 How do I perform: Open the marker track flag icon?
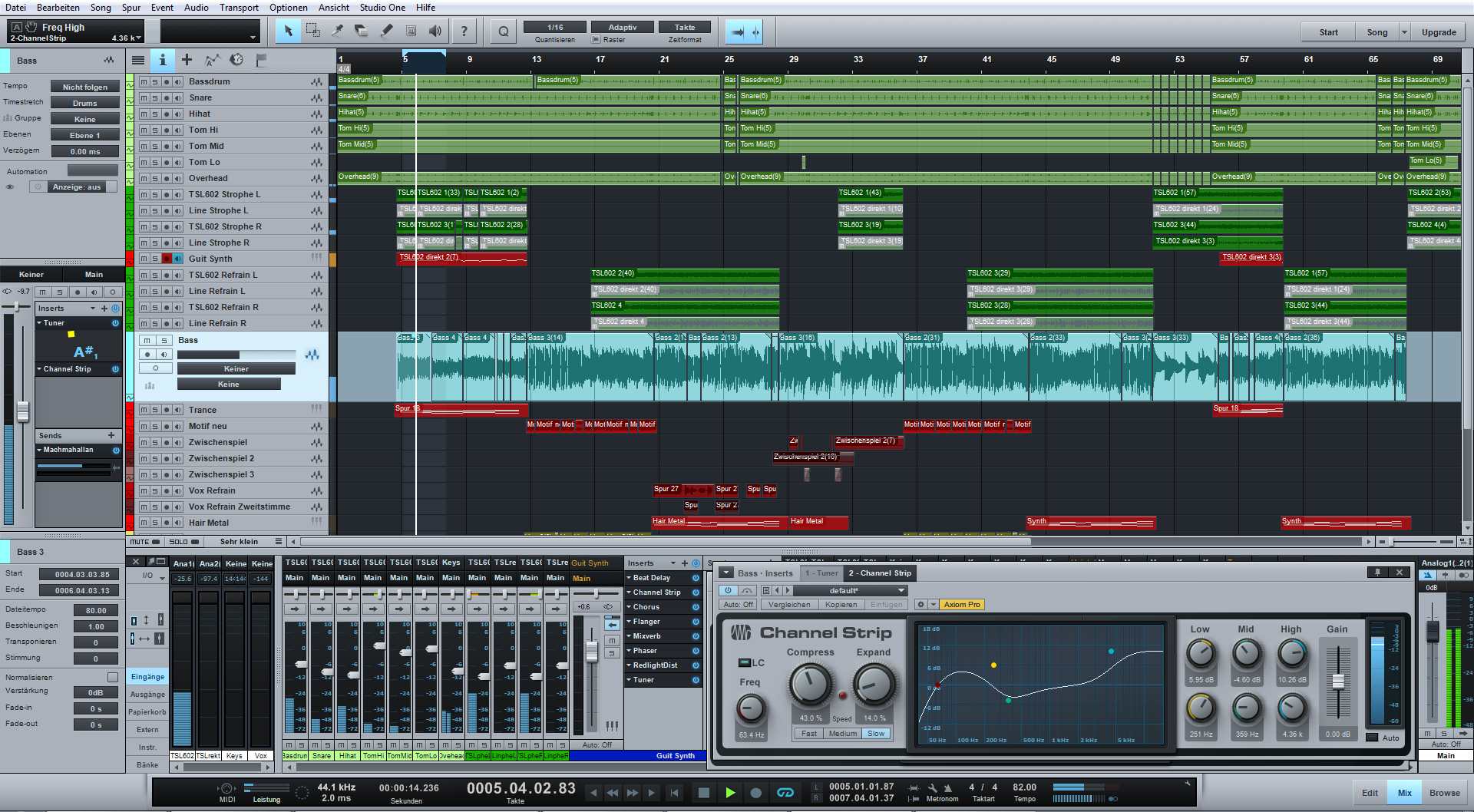[261, 60]
